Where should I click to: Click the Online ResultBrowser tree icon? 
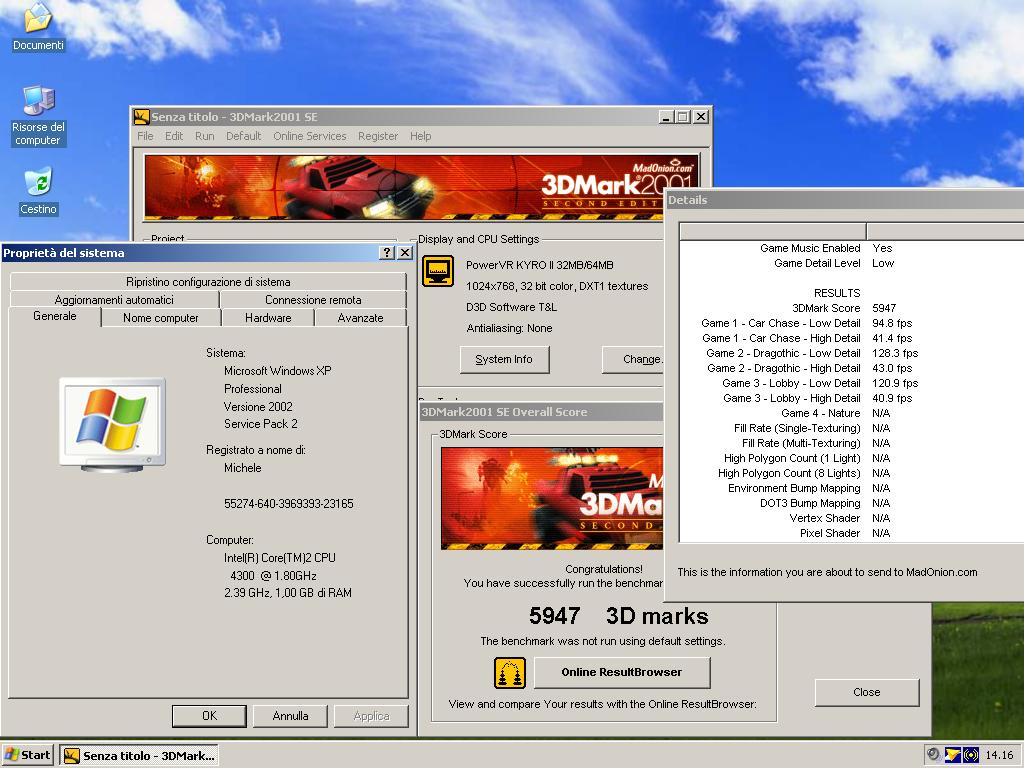pyautogui.click(x=509, y=673)
